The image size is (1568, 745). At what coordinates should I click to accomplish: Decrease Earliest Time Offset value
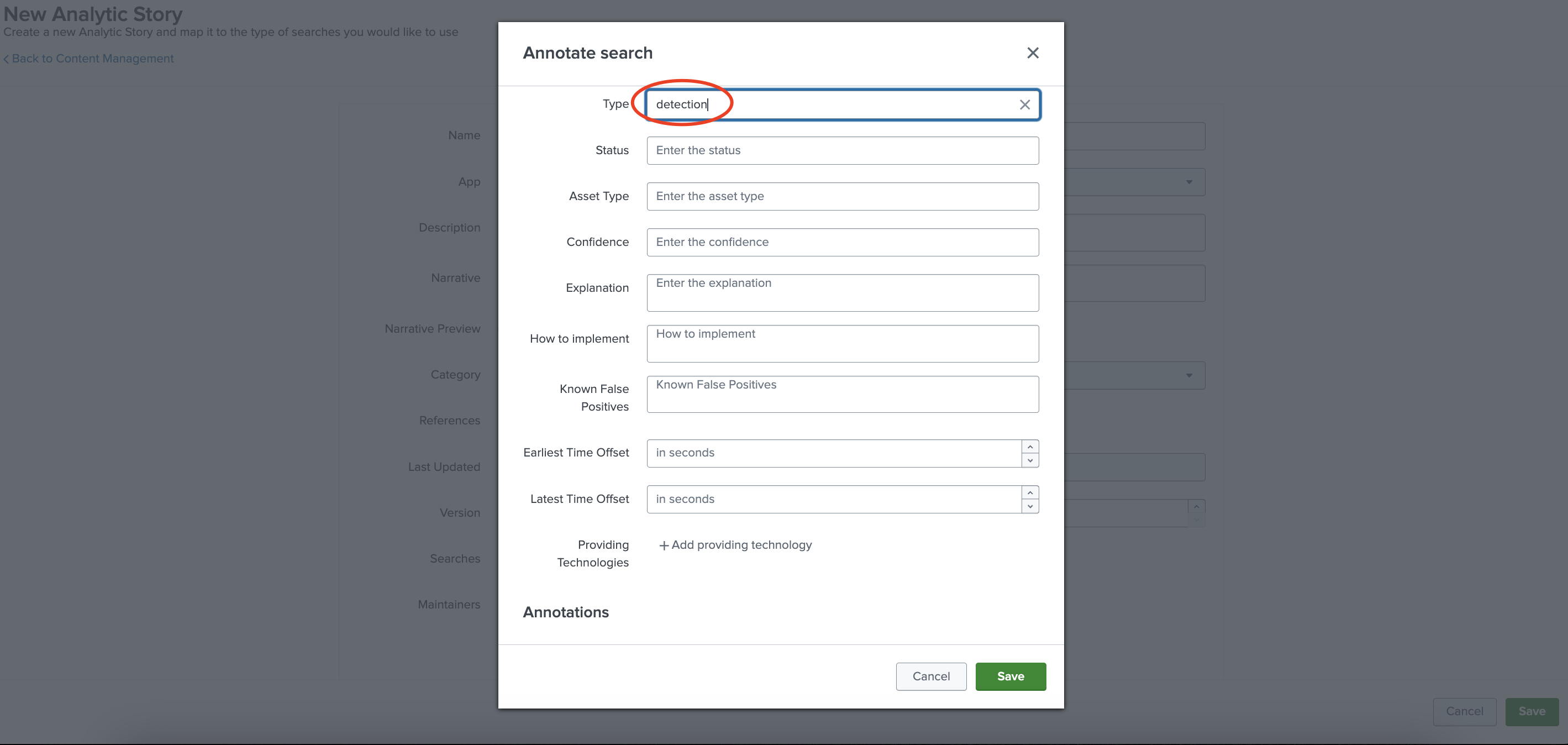pyautogui.click(x=1030, y=461)
